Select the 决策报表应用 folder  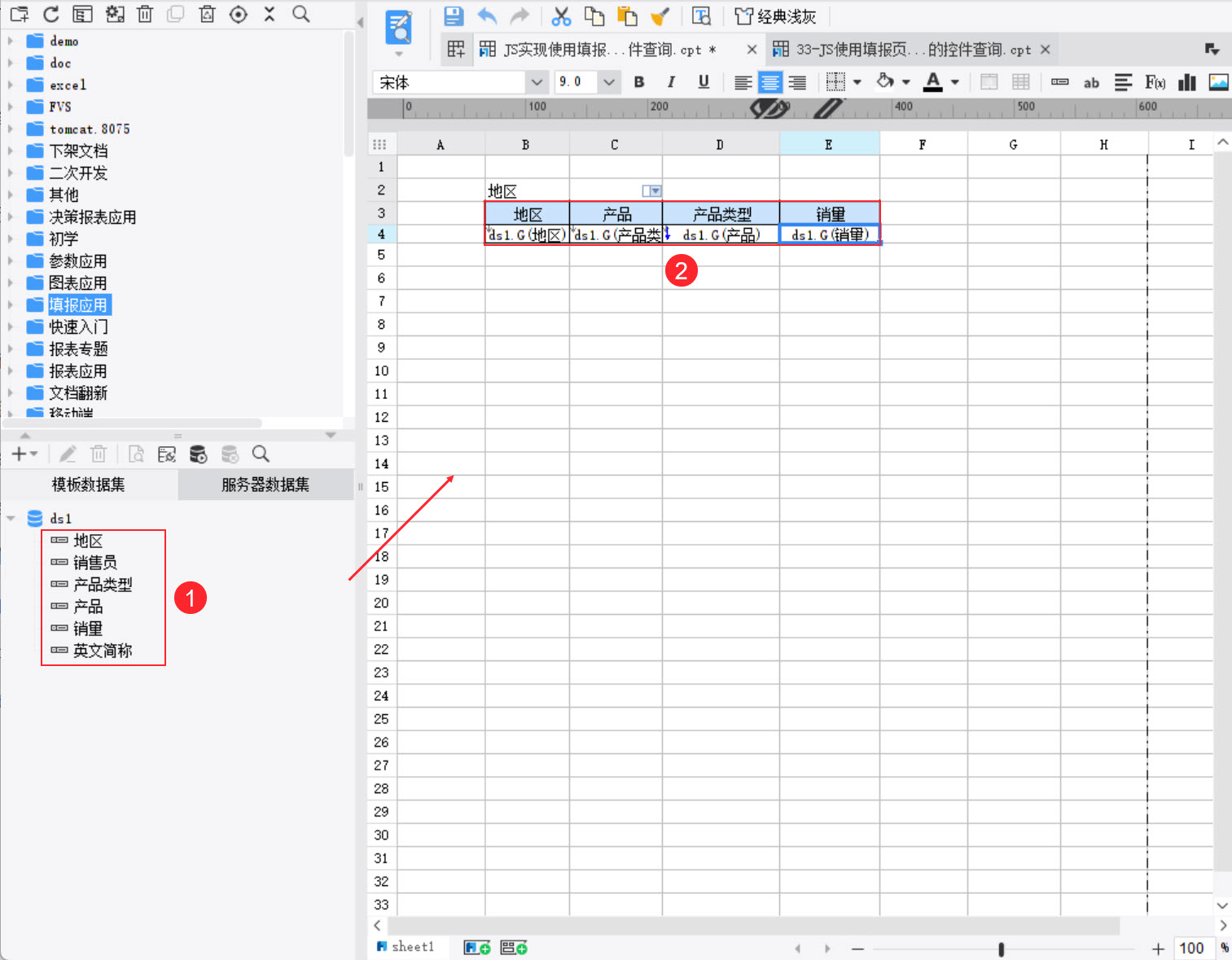pos(92,217)
